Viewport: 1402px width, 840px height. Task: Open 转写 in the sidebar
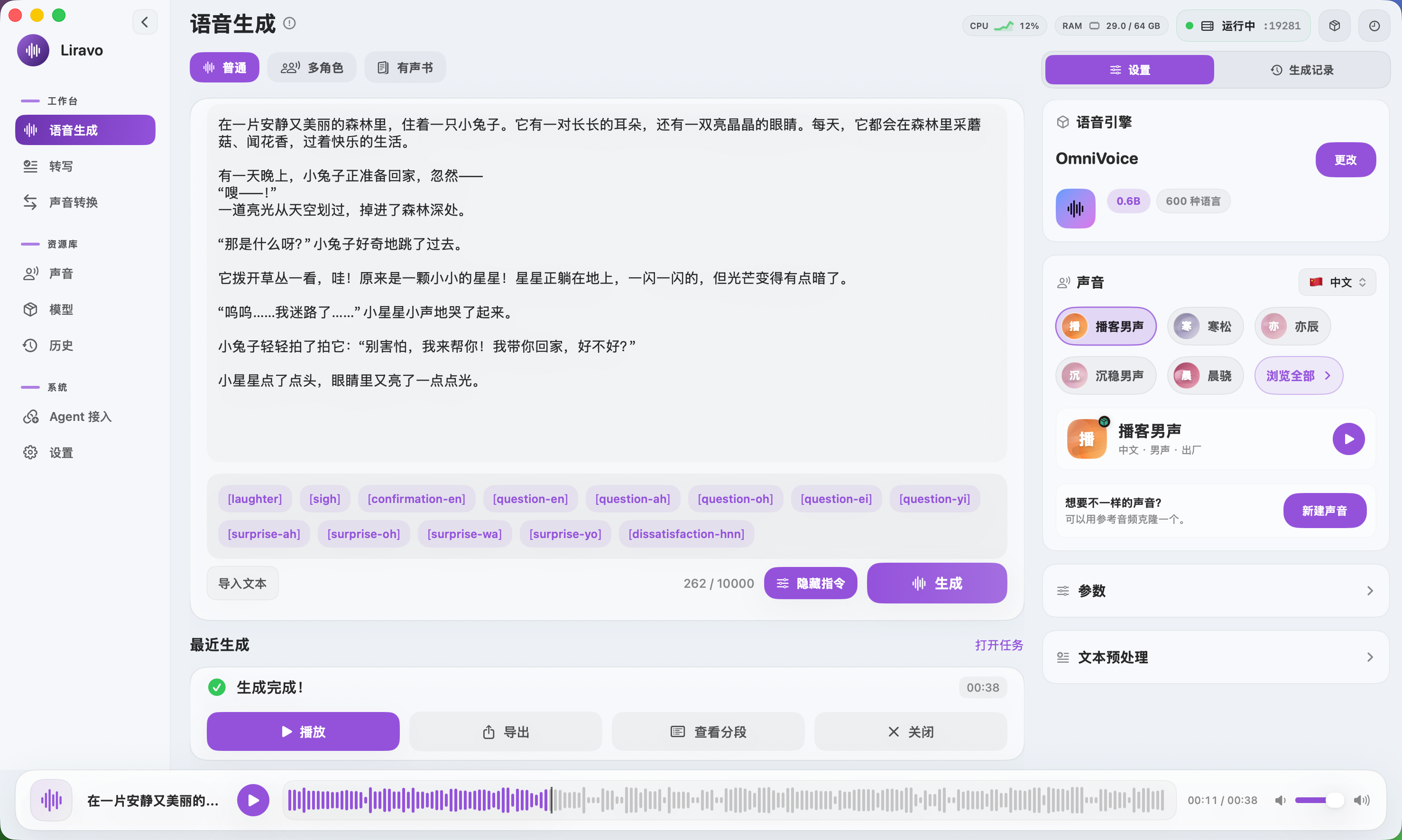85,166
